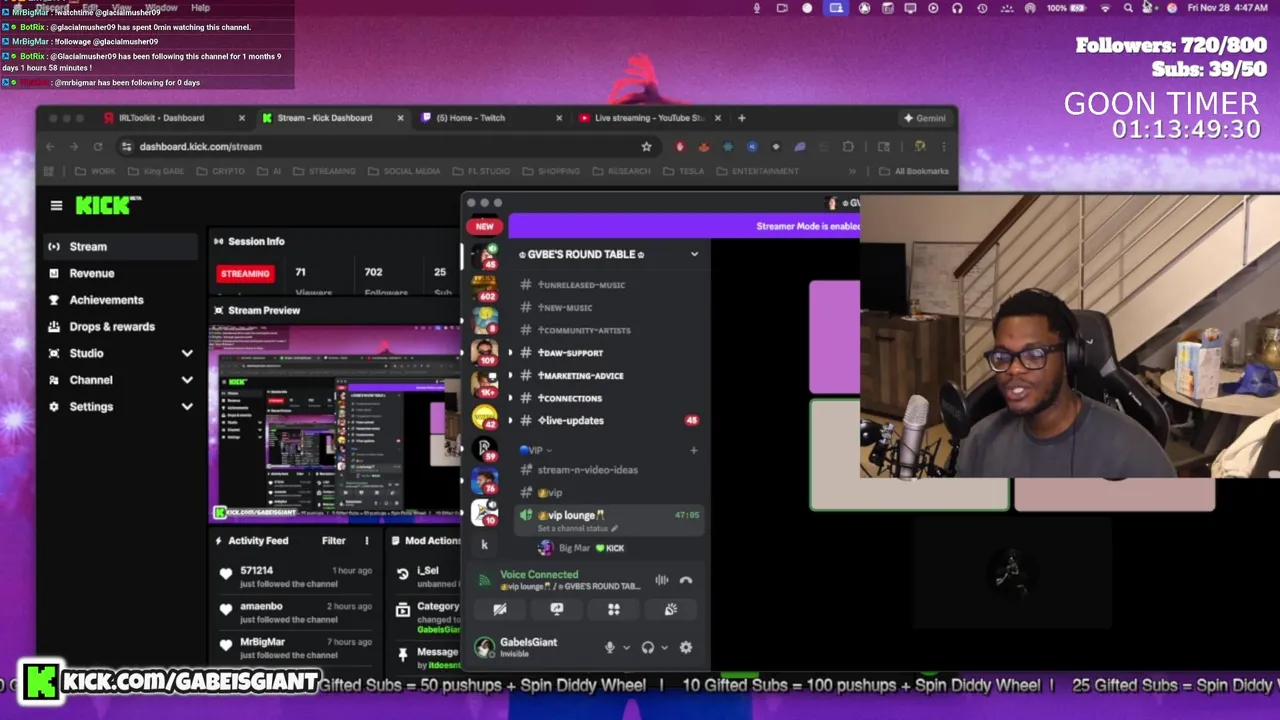The width and height of the screenshot is (1280, 720).
Task: Open GVBE'S ROUND TABLE server dropdown
Action: pyautogui.click(x=694, y=254)
